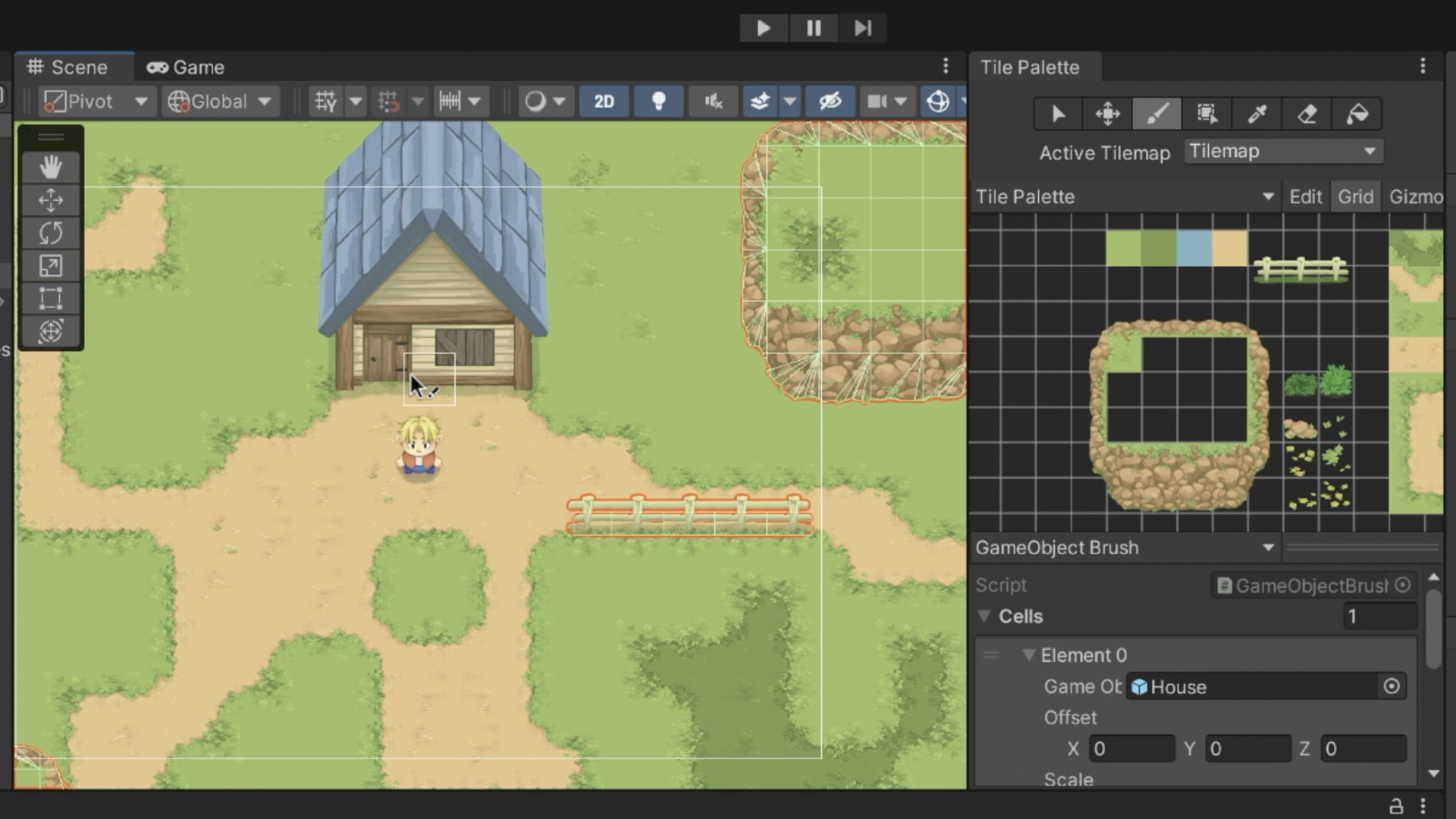The width and height of the screenshot is (1456, 819).
Task: Select the Hand view tool
Action: pos(51,167)
